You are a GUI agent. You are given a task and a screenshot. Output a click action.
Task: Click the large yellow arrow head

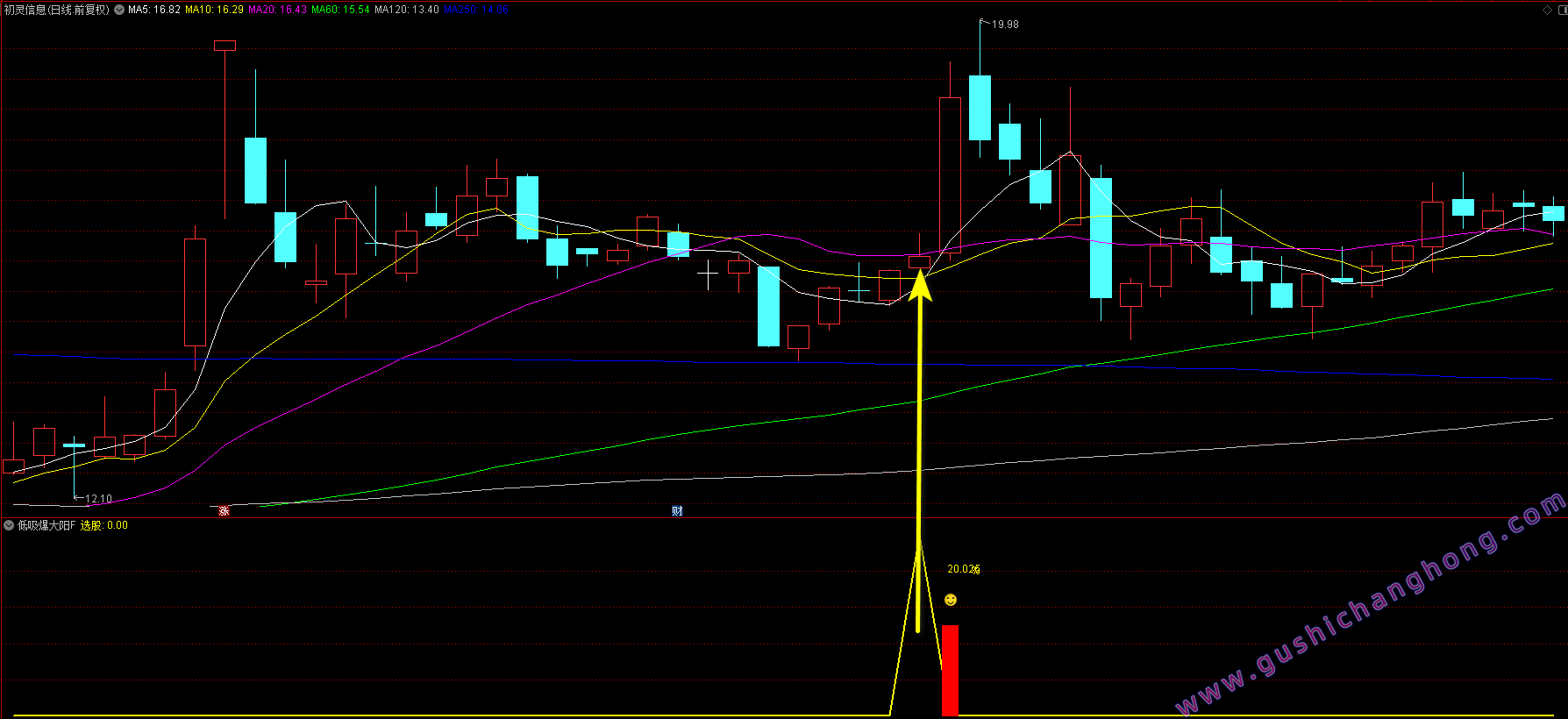920,287
